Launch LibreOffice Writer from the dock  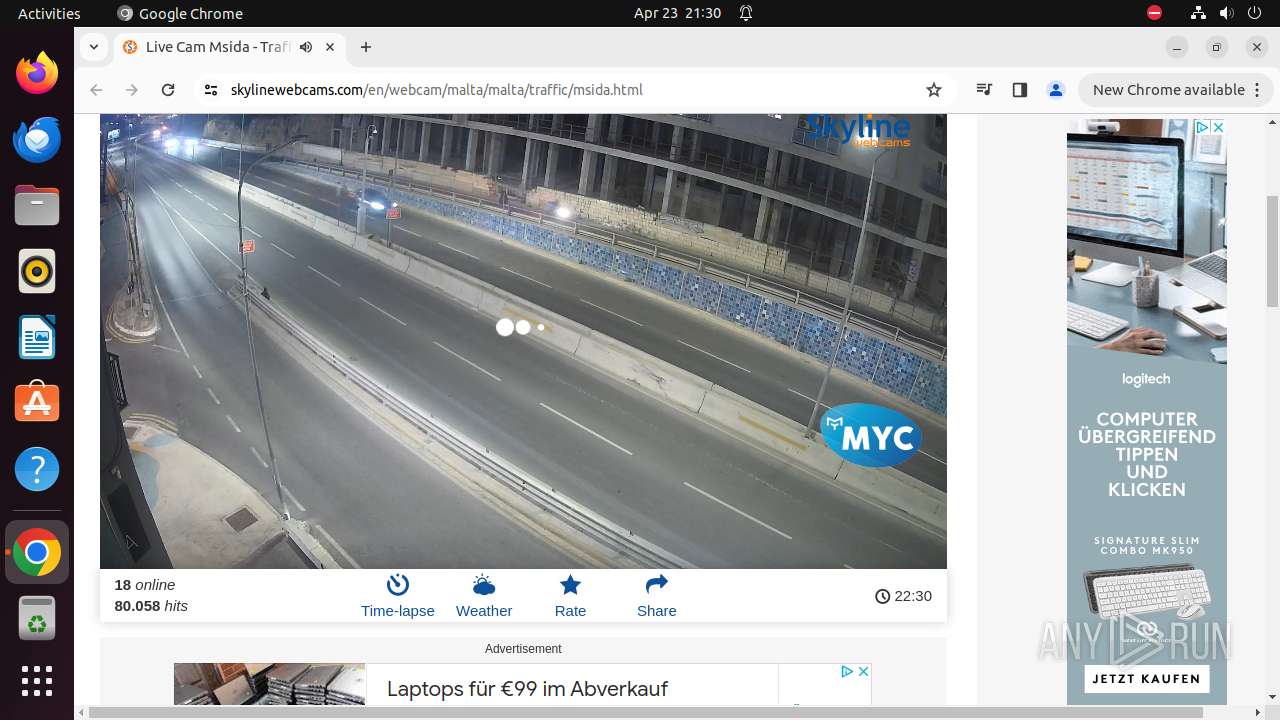pos(37,337)
